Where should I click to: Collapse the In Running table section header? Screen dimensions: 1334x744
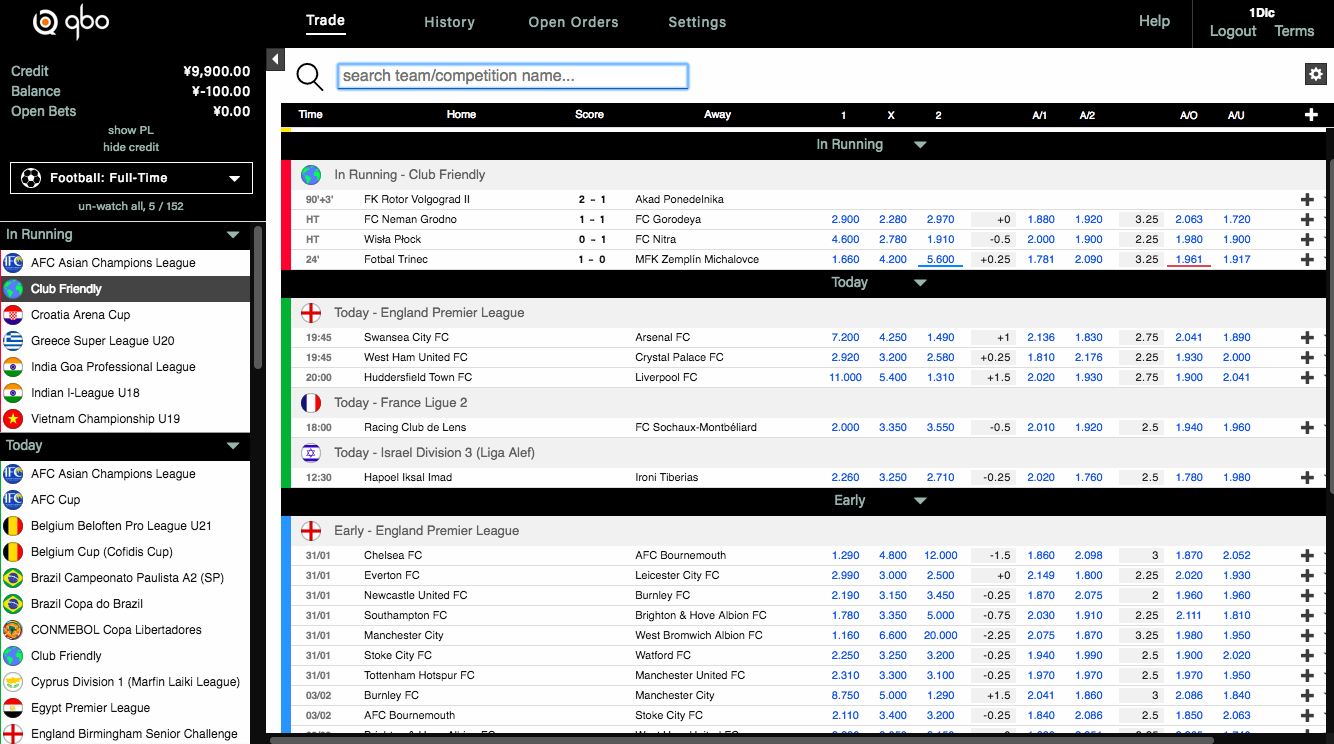(x=920, y=145)
